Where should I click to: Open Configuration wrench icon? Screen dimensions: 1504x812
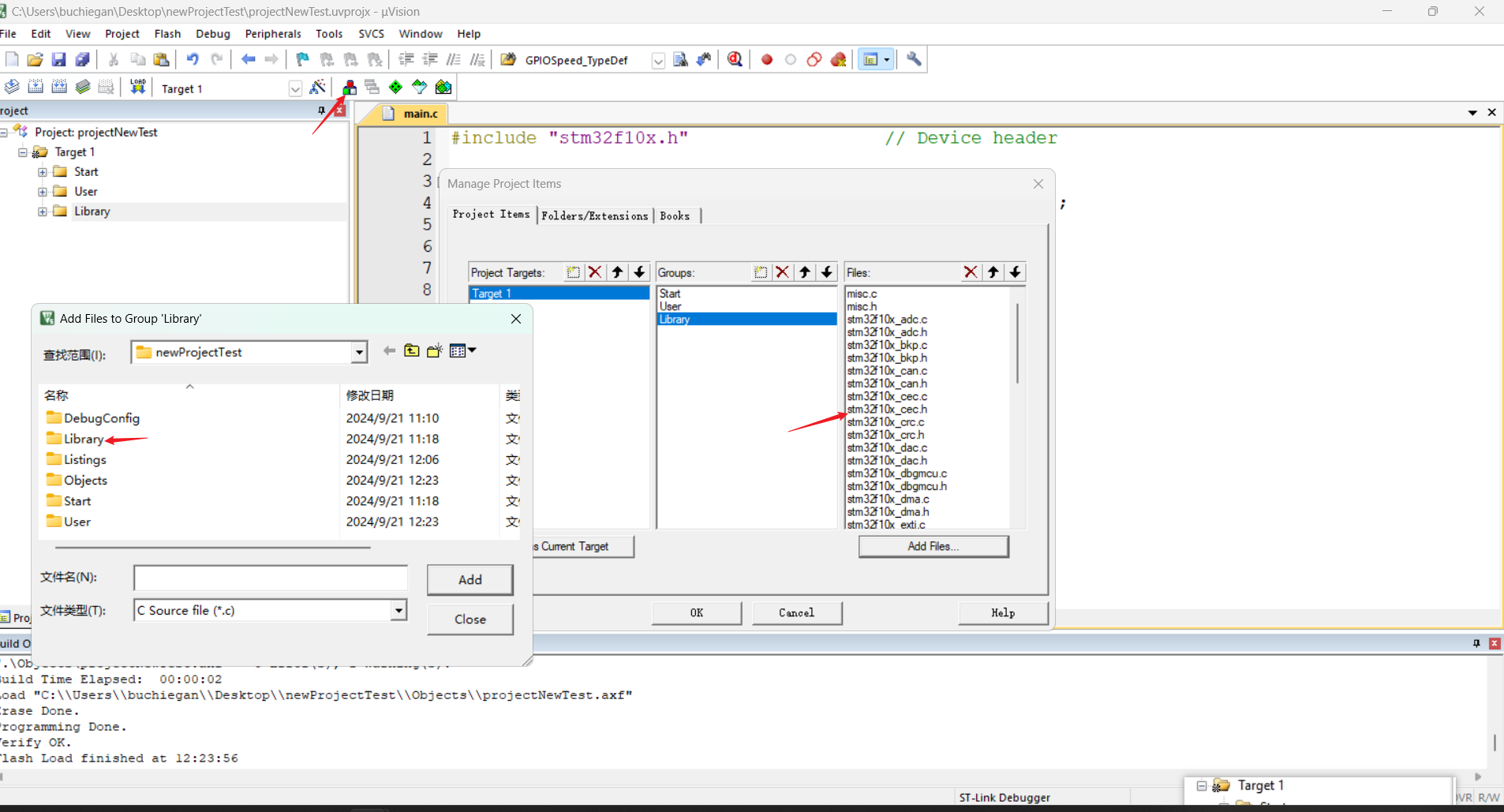pos(914,59)
